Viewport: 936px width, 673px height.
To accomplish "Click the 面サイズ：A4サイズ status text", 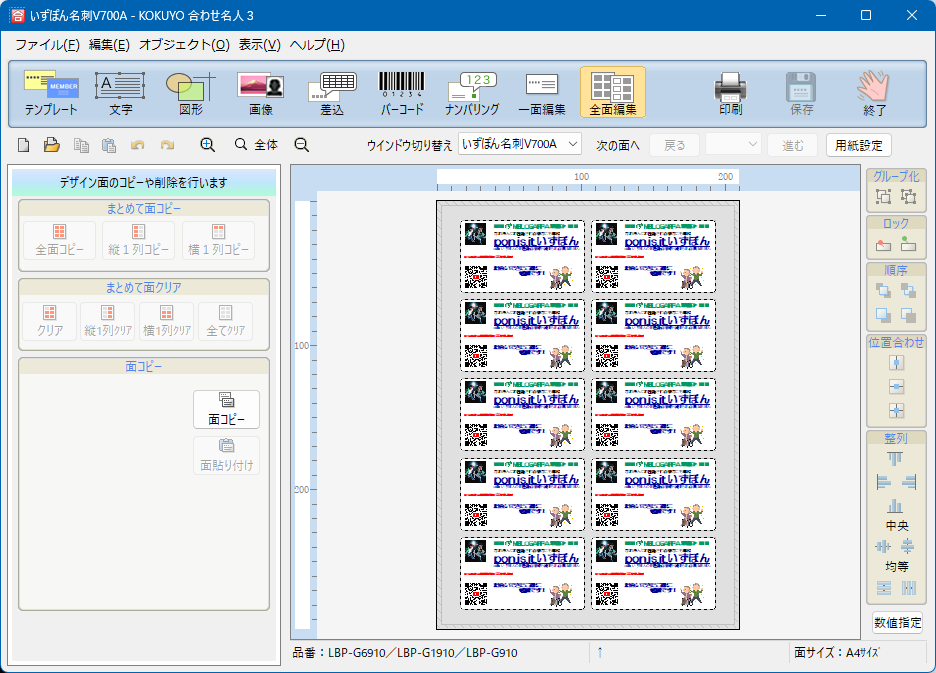I will [836, 653].
